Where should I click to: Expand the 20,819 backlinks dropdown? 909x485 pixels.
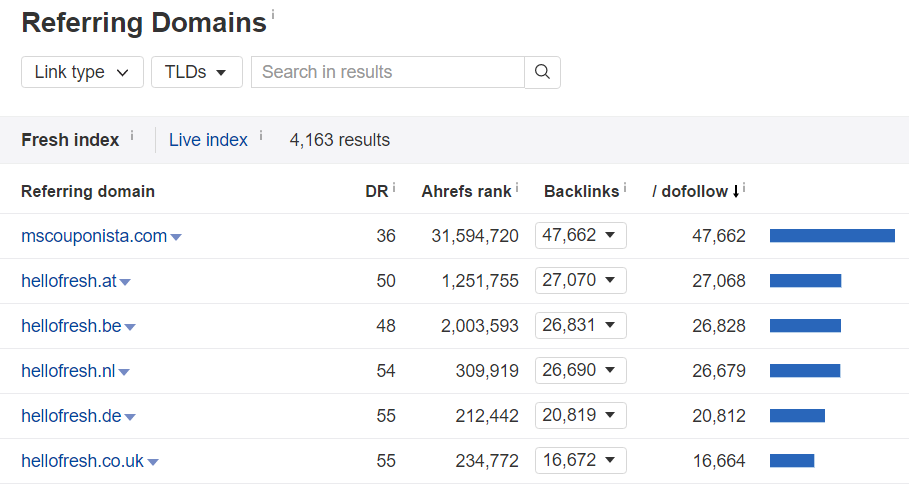tap(580, 415)
